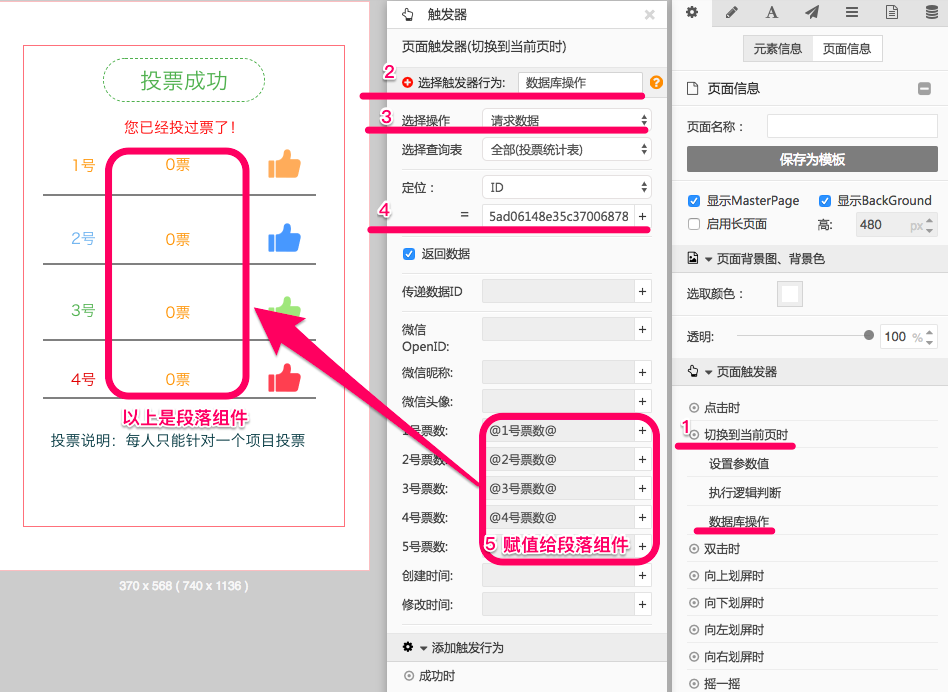
Task: Click the plus beside 传递数据ID field
Action: pos(642,292)
